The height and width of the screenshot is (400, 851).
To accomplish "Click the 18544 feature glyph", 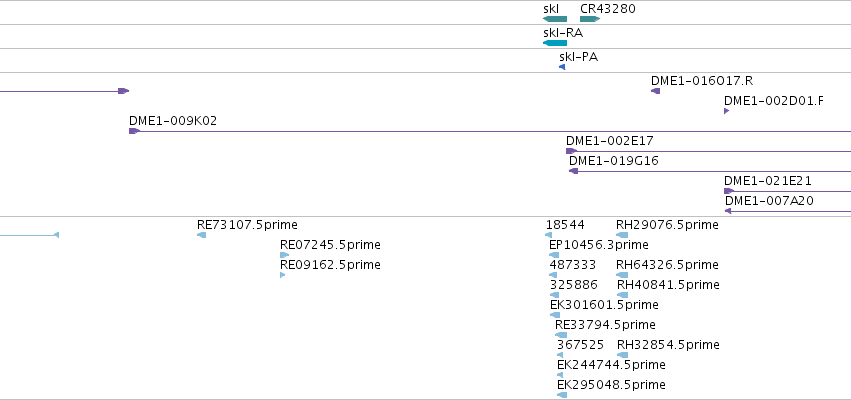I will coord(549,235).
